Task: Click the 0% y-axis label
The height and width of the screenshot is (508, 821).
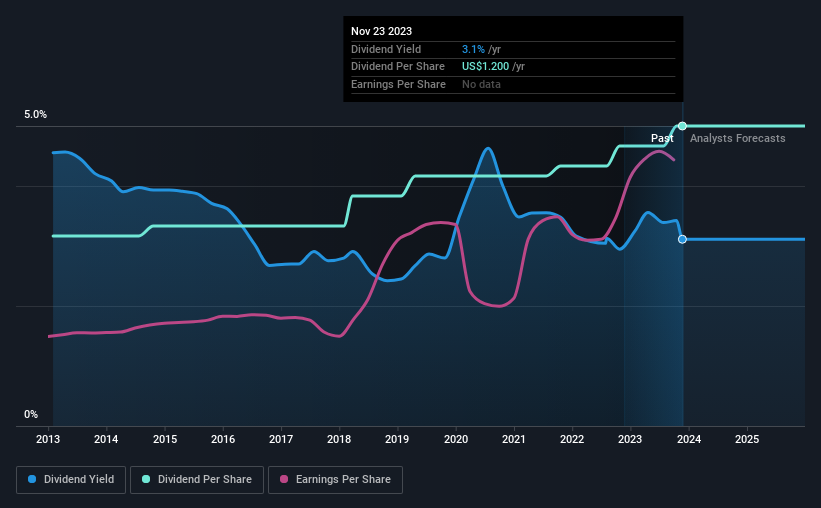Action: pos(31,414)
